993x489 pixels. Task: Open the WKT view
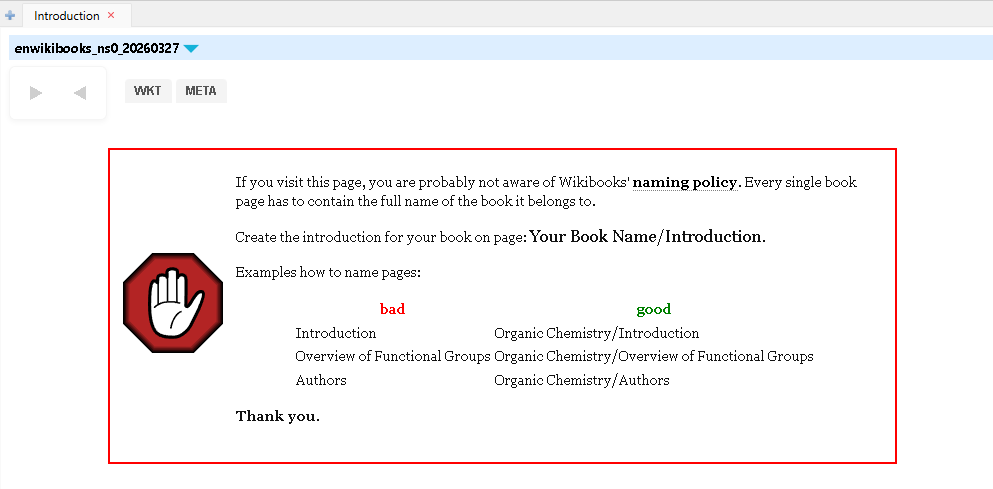148,91
